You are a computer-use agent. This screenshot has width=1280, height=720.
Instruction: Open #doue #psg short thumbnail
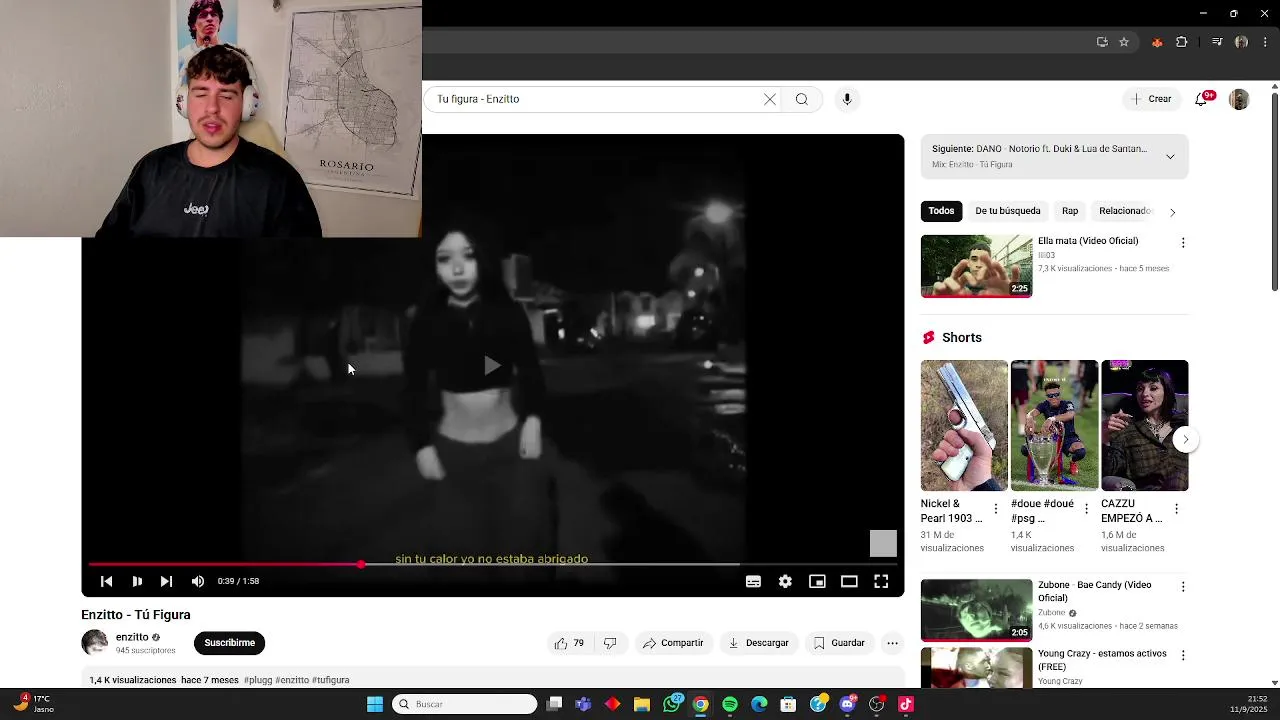(x=1054, y=426)
